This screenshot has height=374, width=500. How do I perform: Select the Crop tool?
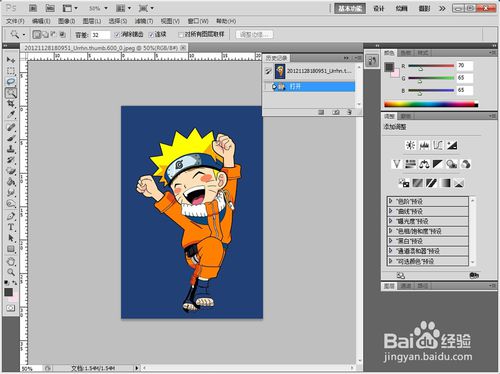click(11, 104)
